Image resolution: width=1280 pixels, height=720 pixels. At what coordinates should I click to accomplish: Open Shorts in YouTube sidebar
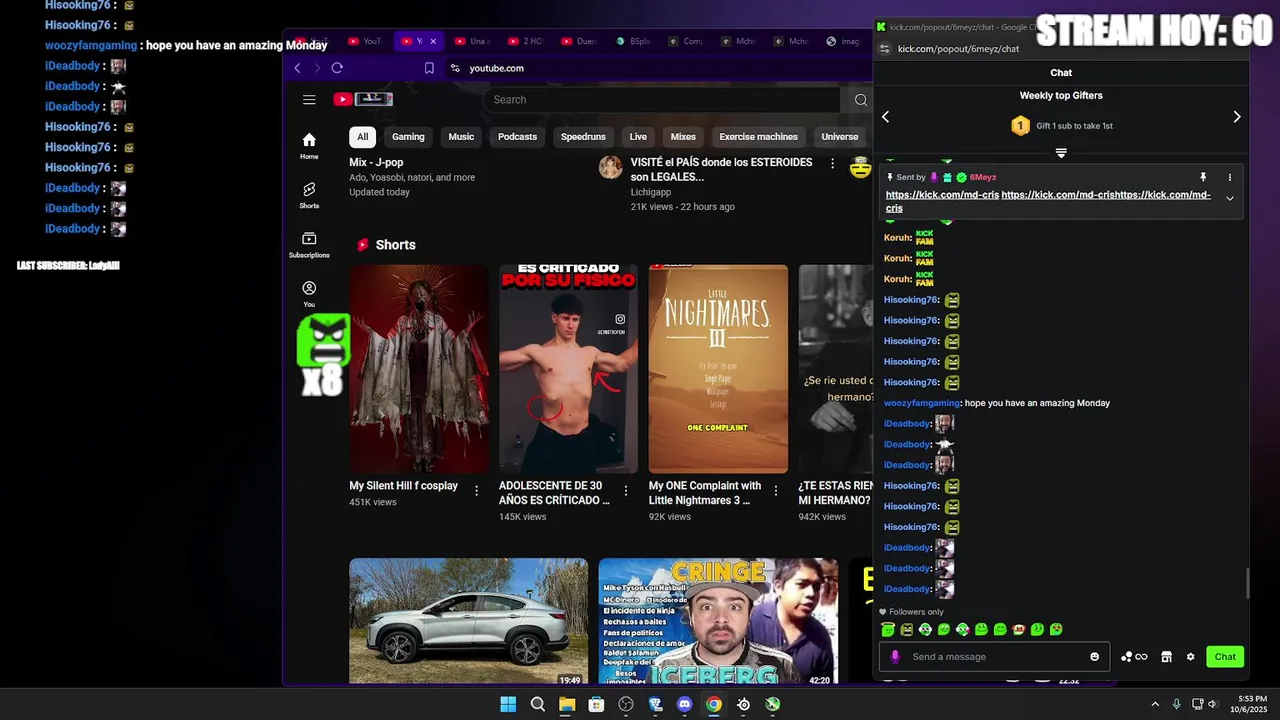309,195
